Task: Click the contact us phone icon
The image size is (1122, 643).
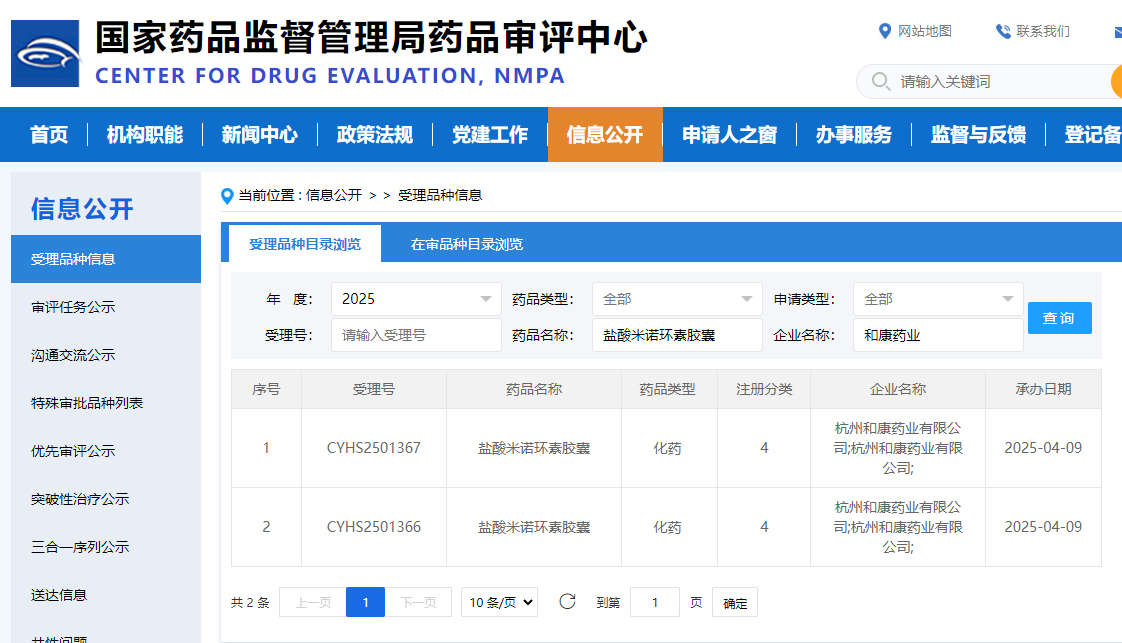Action: click(1003, 31)
